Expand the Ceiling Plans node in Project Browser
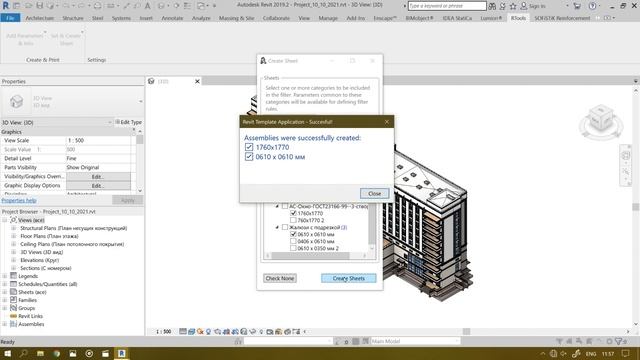Screen dimensions: 640x360 [x=13, y=244]
